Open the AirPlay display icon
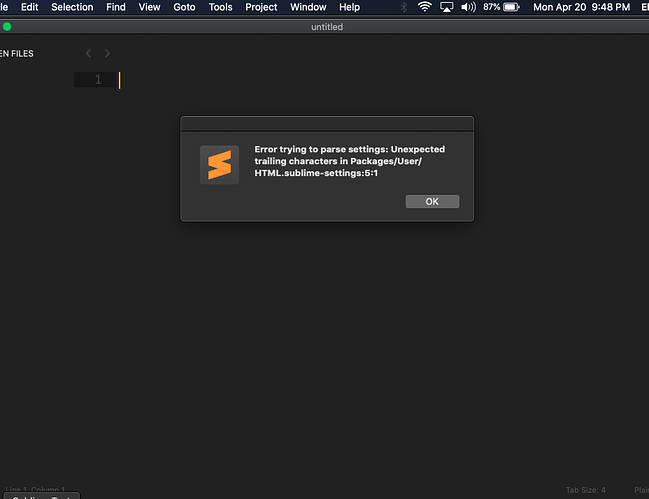Screen dimensions: 649x499 tap(446, 7)
